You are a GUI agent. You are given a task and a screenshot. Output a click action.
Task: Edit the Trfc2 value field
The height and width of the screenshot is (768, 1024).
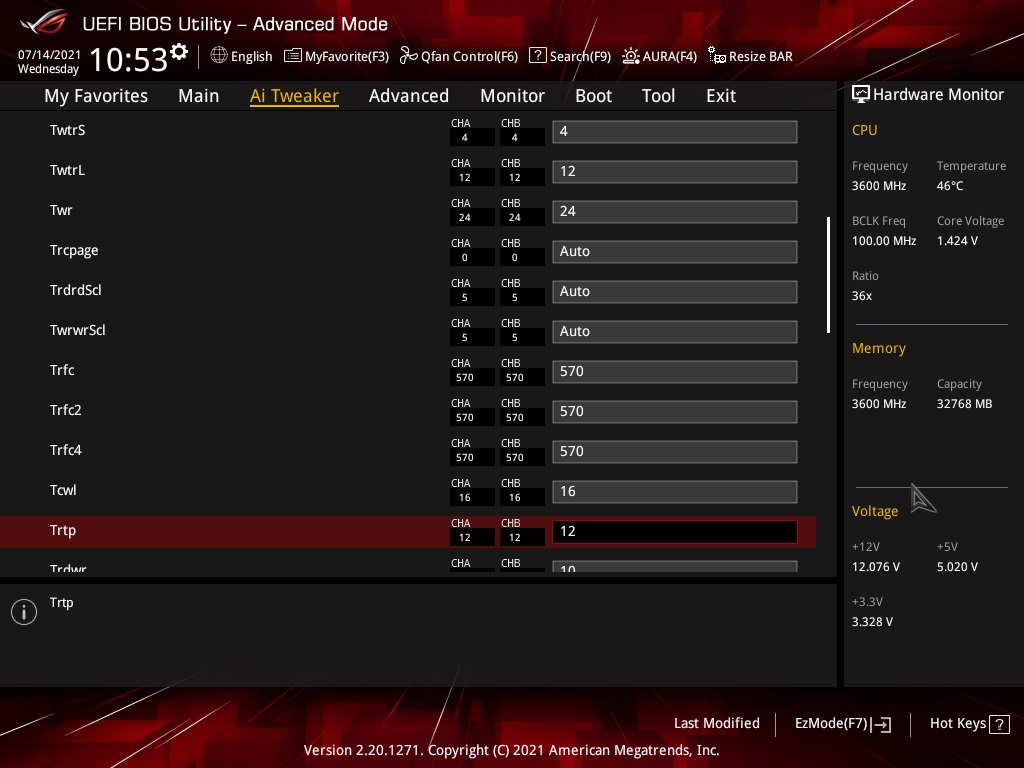point(675,411)
